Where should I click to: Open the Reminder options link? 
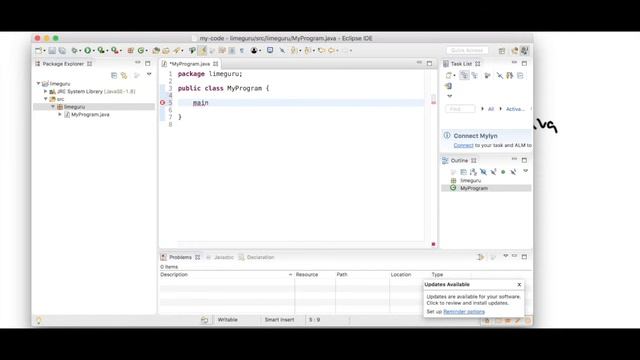464,311
